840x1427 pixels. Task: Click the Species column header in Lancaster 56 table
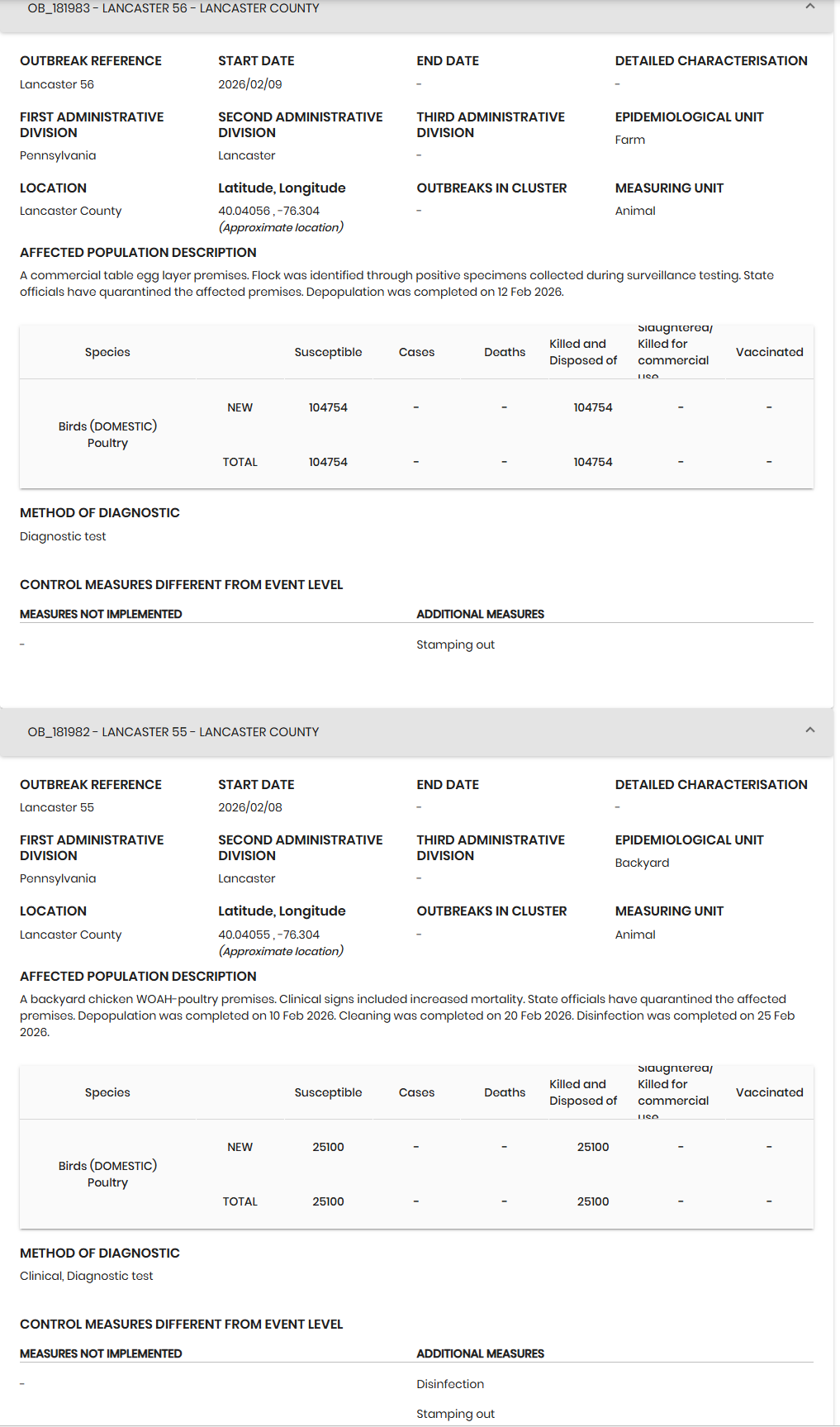pyautogui.click(x=107, y=352)
